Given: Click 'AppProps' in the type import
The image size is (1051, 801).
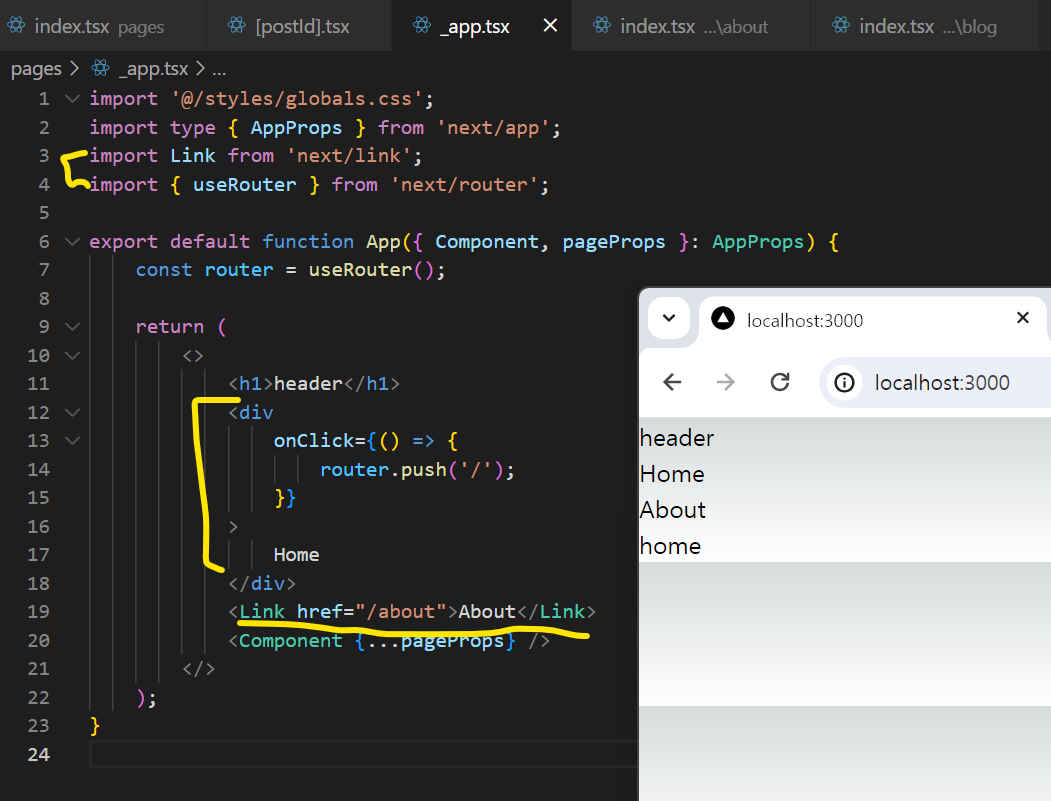Looking at the screenshot, I should pyautogui.click(x=296, y=128).
